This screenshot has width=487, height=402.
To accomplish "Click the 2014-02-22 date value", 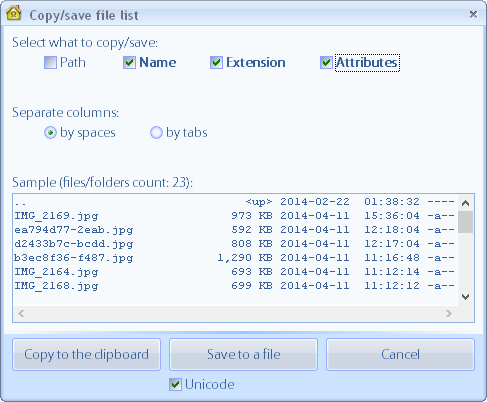I will click(x=315, y=202).
